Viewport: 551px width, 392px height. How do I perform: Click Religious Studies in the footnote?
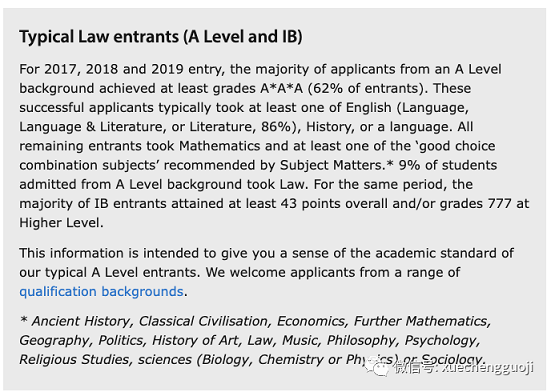click(74, 359)
